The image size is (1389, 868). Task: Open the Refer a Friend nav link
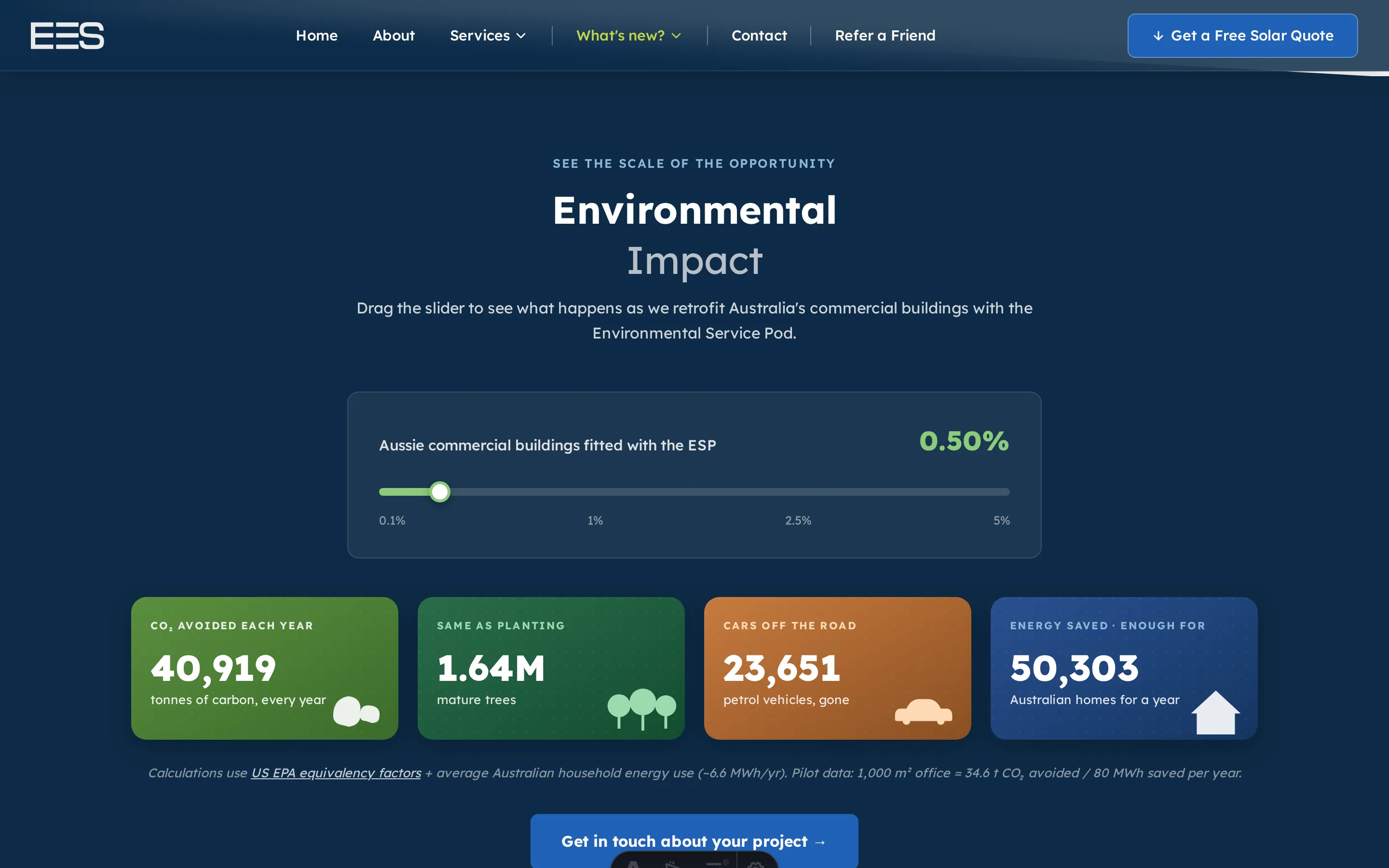[885, 36]
